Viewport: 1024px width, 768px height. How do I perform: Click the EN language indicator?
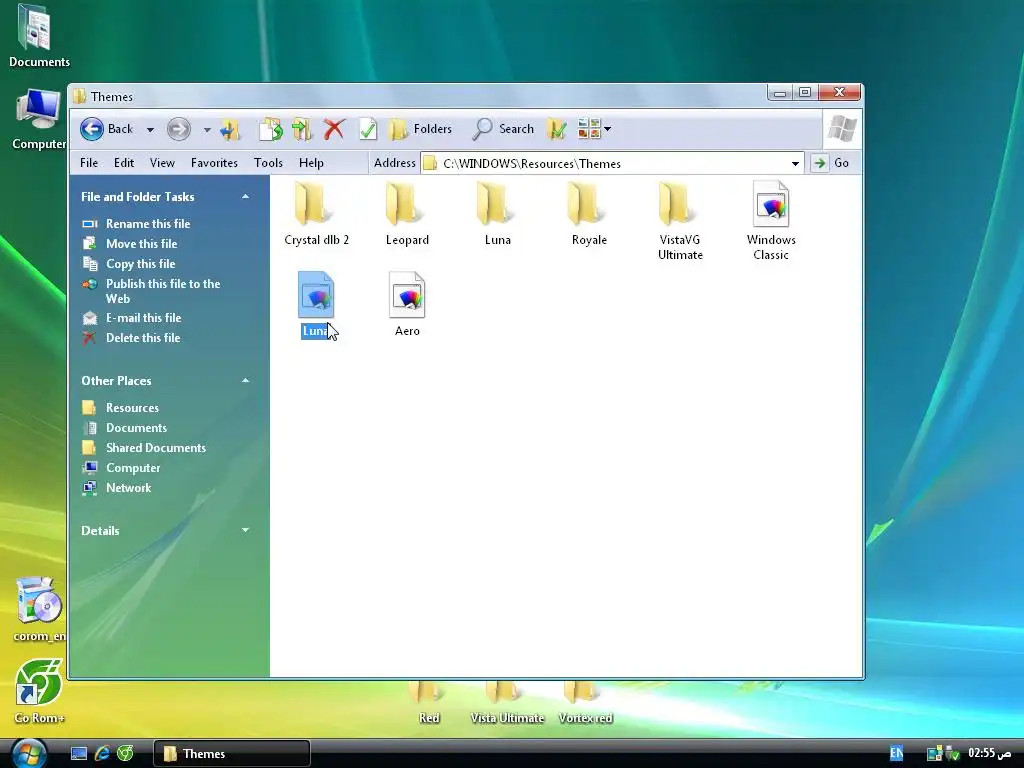(x=897, y=753)
